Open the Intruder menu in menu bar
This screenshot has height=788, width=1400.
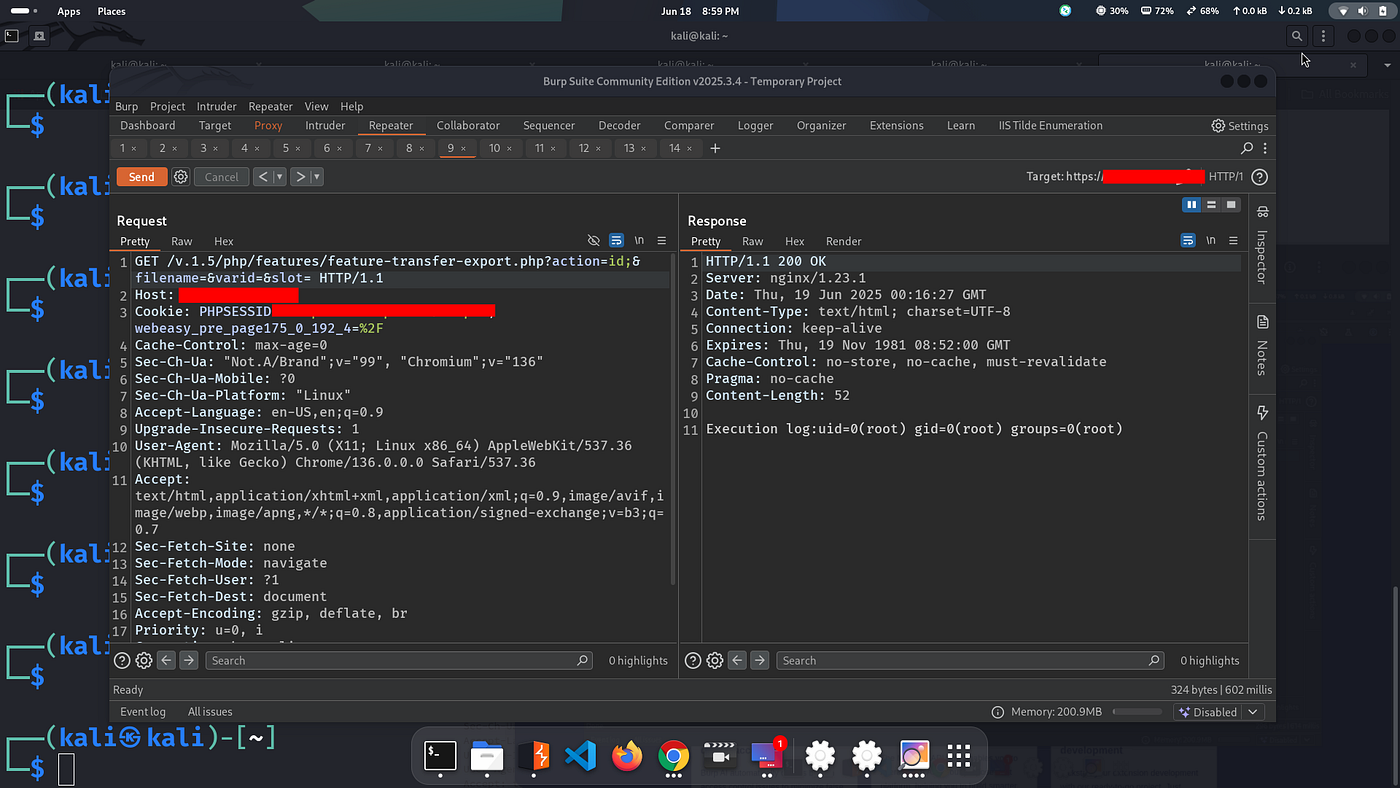pos(217,106)
